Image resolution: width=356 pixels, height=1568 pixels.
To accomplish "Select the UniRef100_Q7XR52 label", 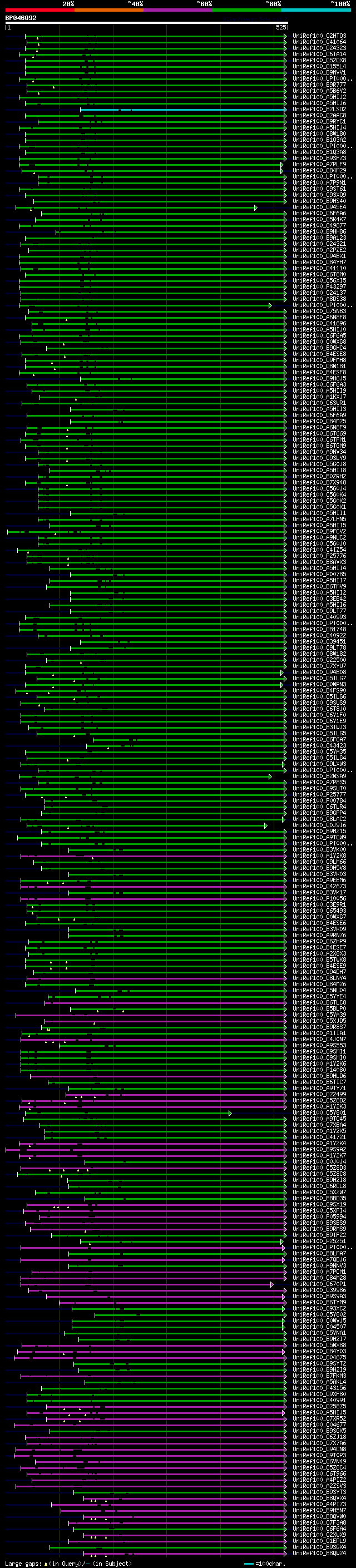I will pyautogui.click(x=319, y=1418).
